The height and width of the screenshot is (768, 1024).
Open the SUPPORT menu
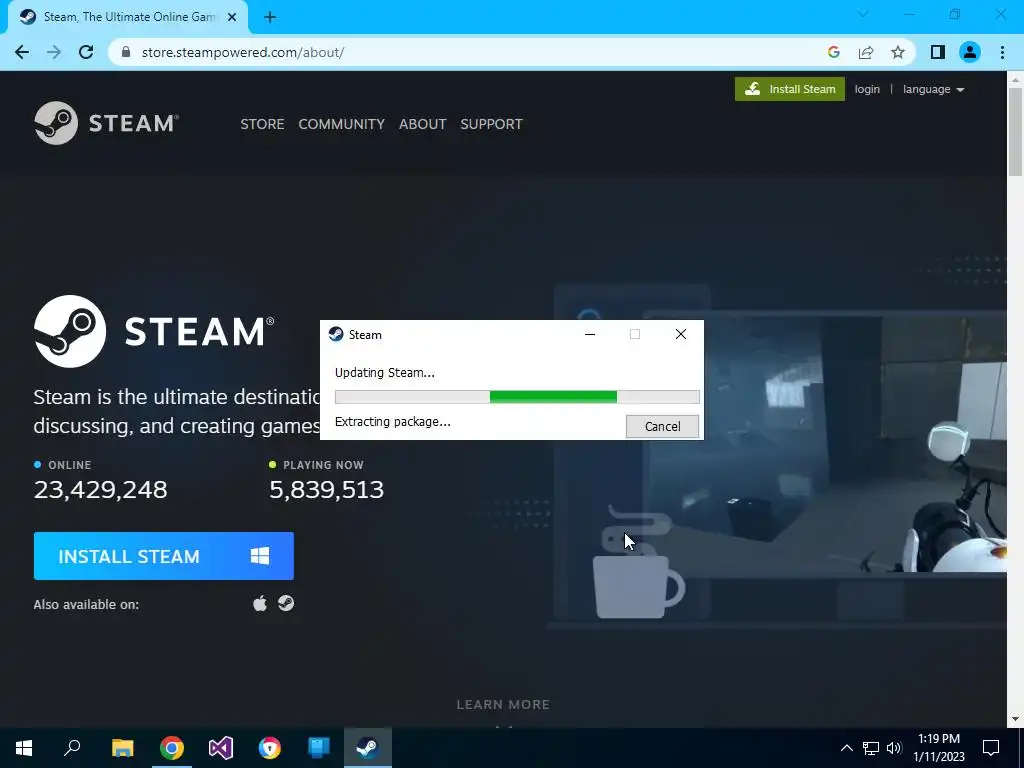point(491,124)
